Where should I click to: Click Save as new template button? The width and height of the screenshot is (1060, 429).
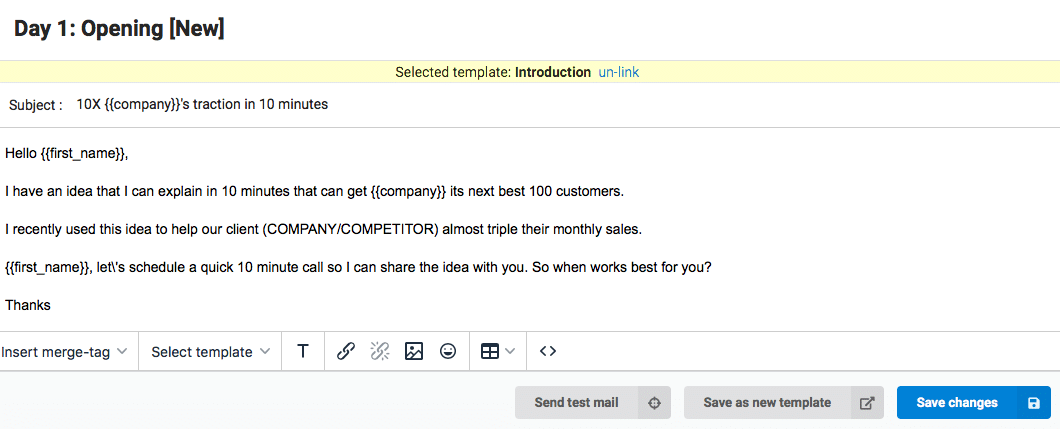[x=767, y=403]
